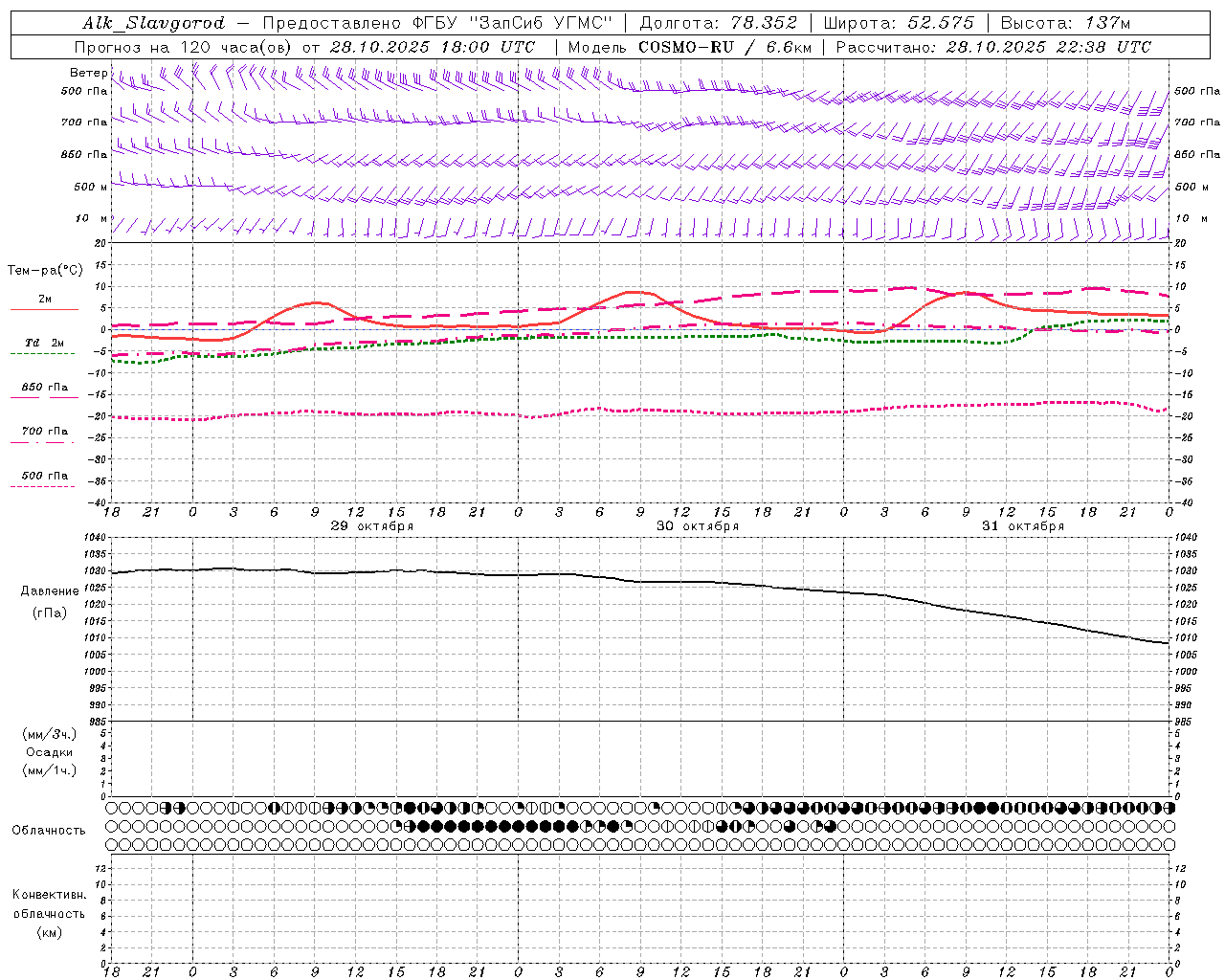
Task: Click the Давление pressure panel label
Action: pyautogui.click(x=50, y=591)
